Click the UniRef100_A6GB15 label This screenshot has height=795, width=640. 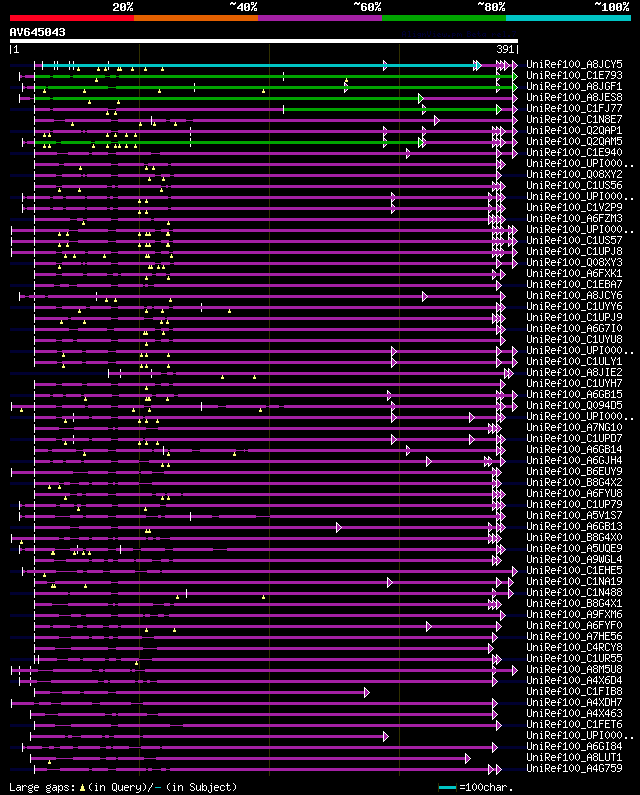pyautogui.click(x=574, y=394)
